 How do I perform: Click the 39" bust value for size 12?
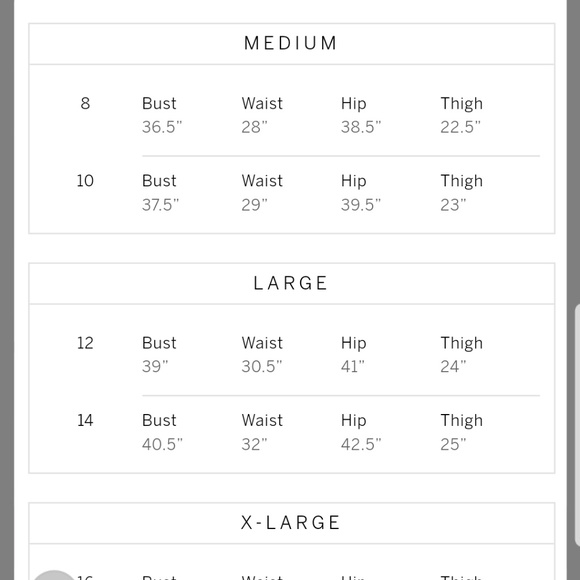pyautogui.click(x=155, y=367)
